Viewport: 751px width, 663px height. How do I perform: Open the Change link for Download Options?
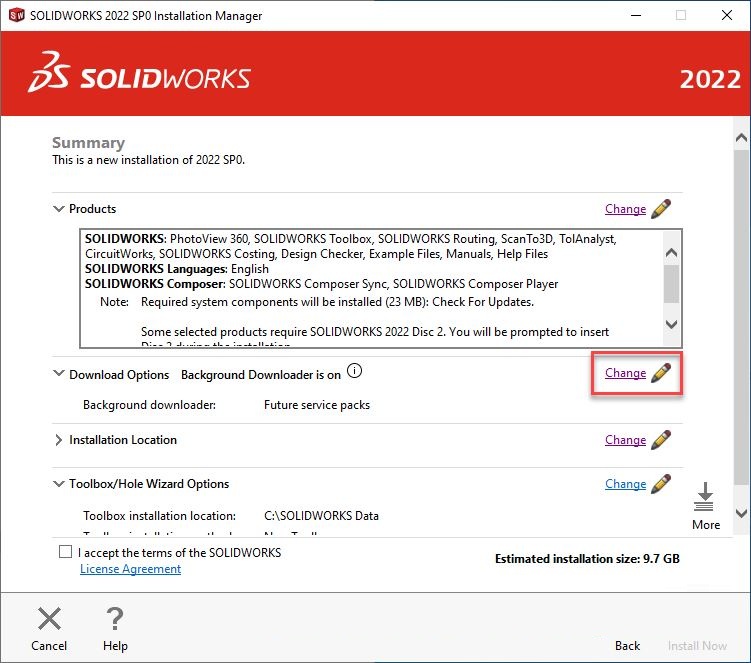(x=626, y=373)
